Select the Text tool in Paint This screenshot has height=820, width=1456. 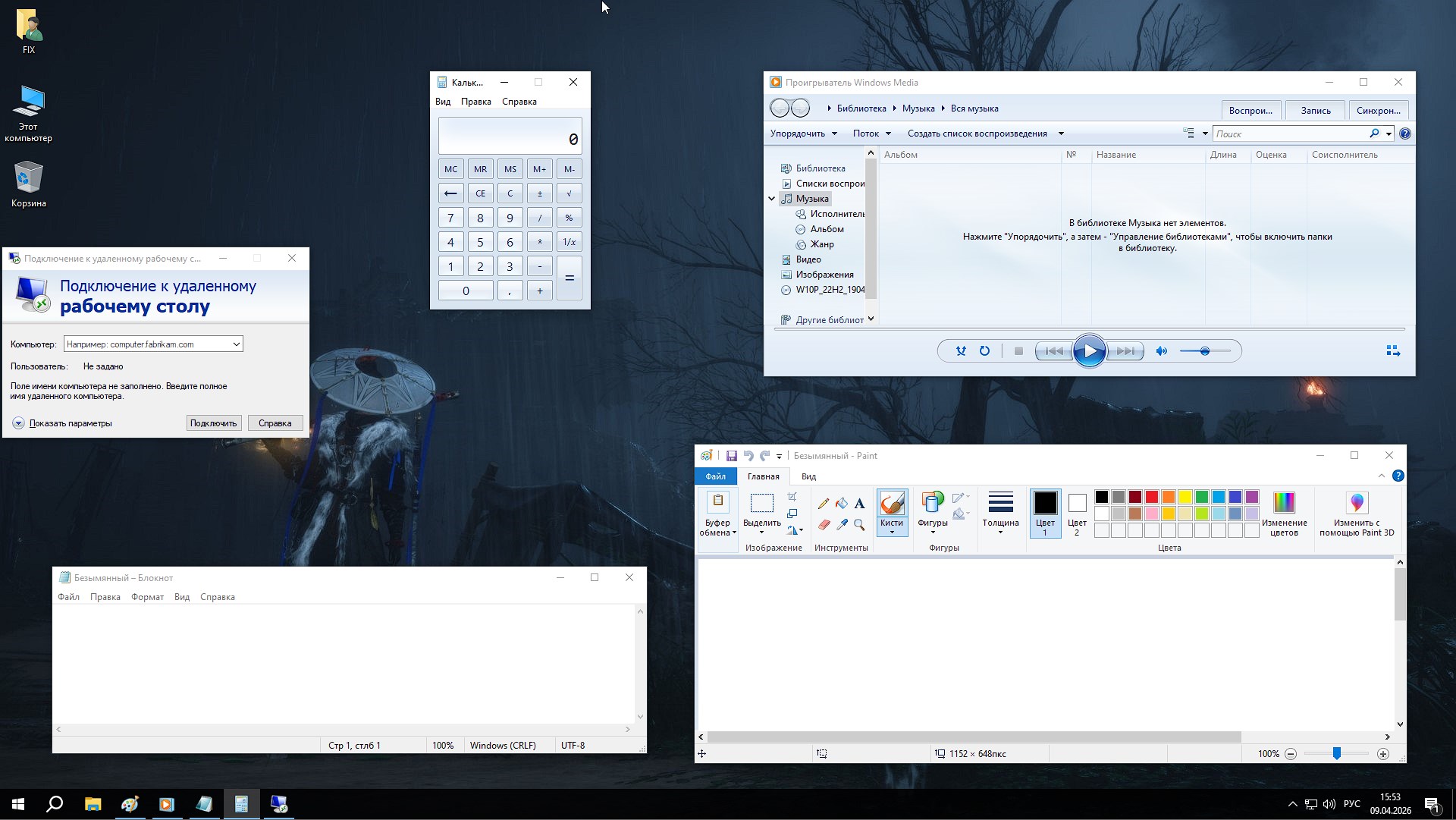(x=859, y=504)
